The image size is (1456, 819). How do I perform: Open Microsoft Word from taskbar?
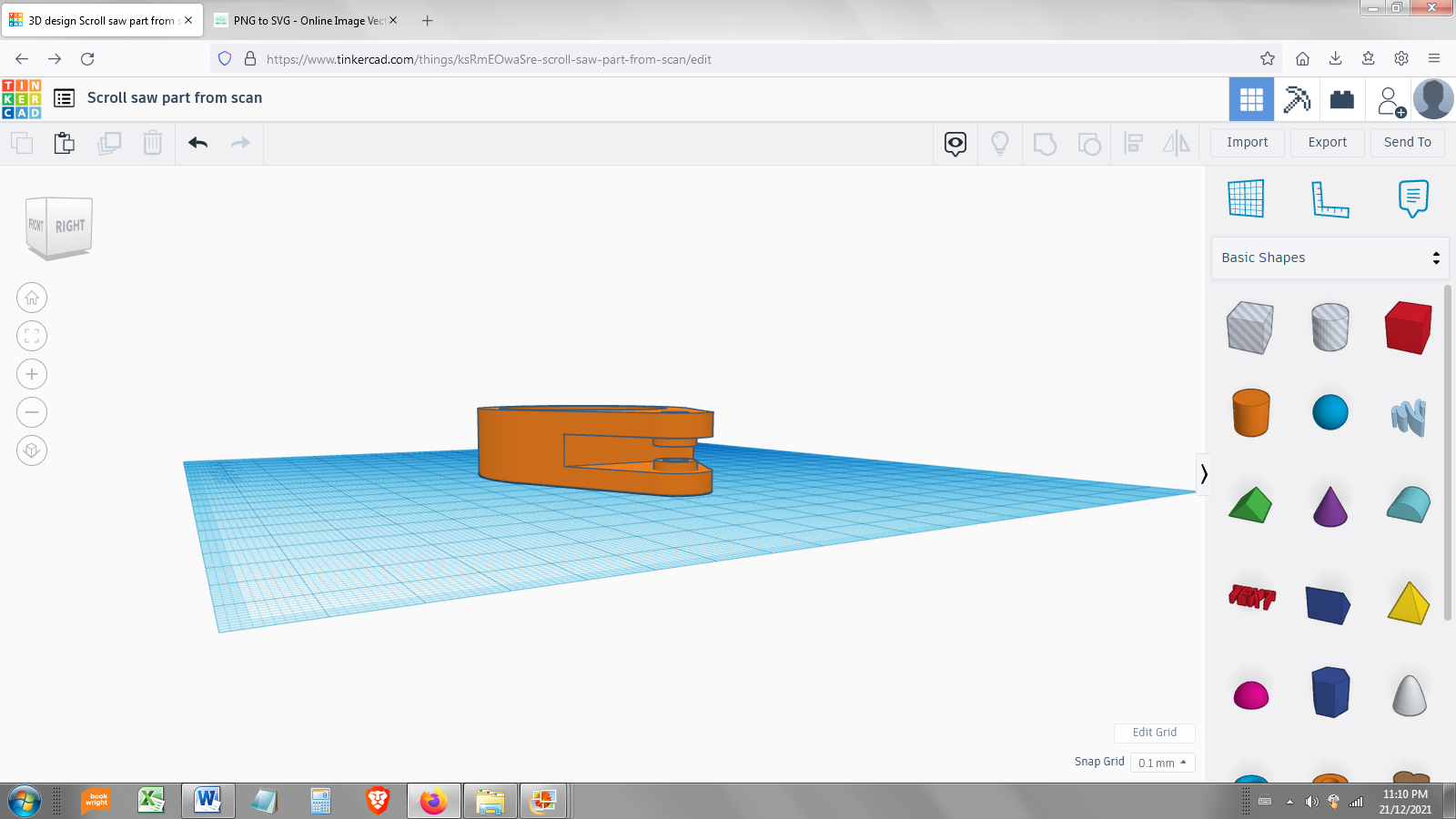207,801
